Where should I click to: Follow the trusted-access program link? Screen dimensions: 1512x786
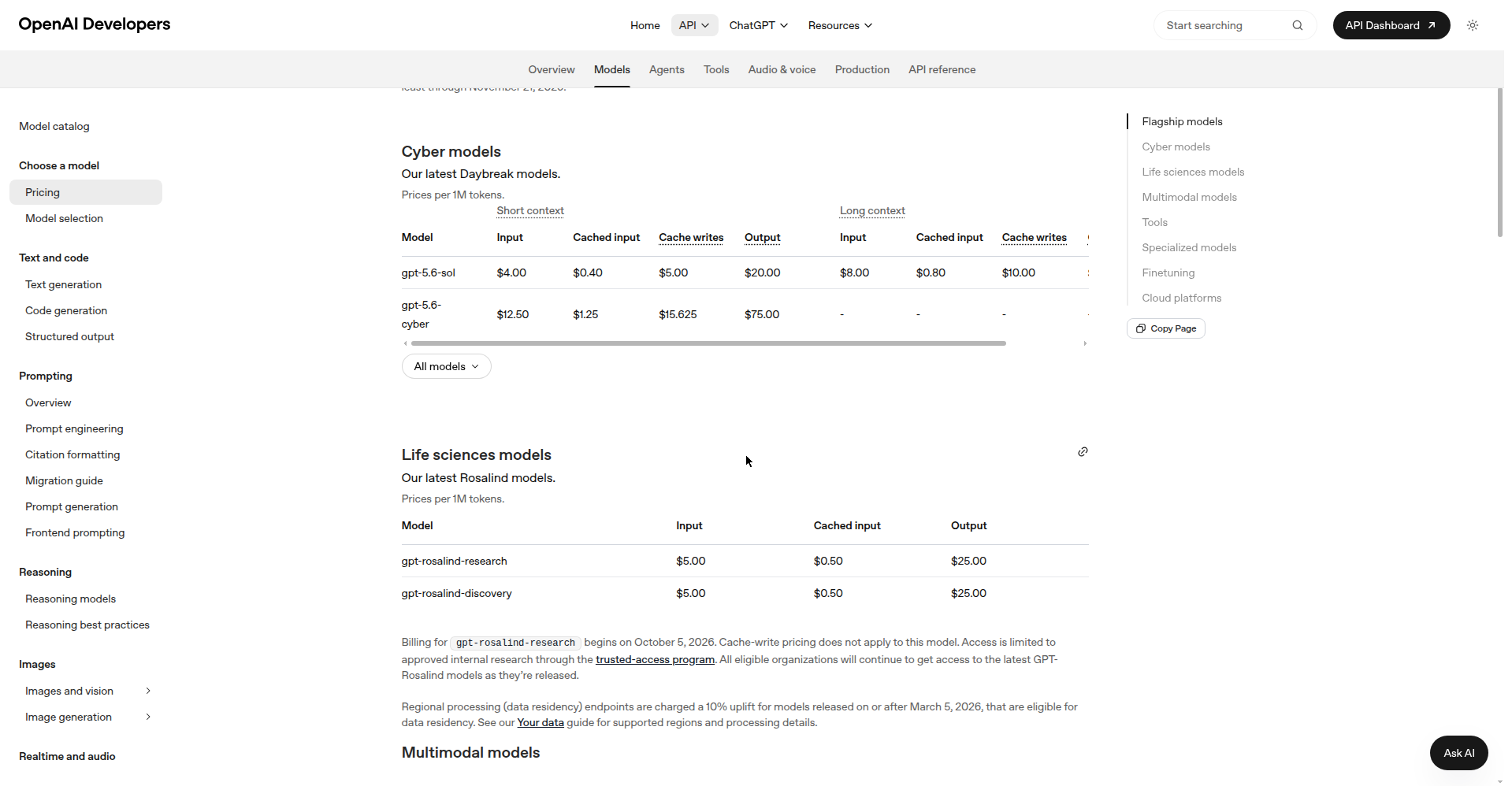[x=655, y=660]
